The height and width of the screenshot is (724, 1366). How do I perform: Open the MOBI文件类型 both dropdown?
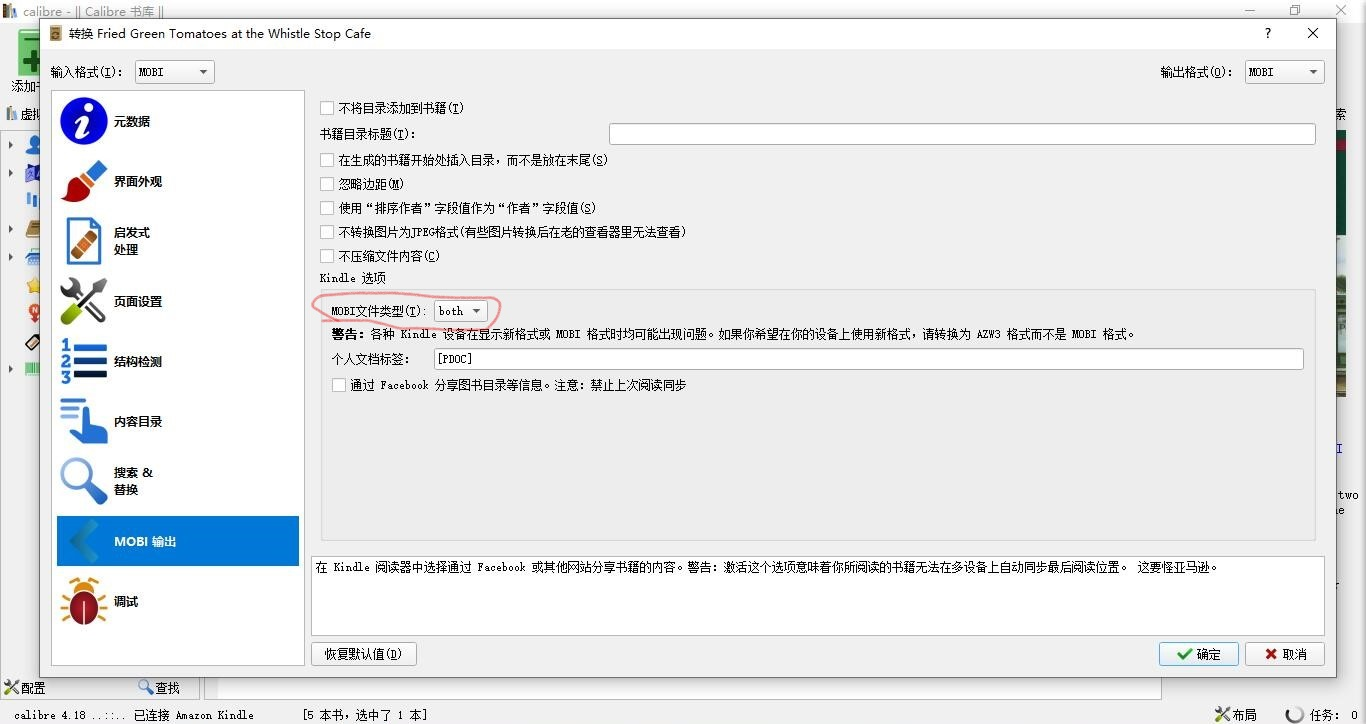461,311
